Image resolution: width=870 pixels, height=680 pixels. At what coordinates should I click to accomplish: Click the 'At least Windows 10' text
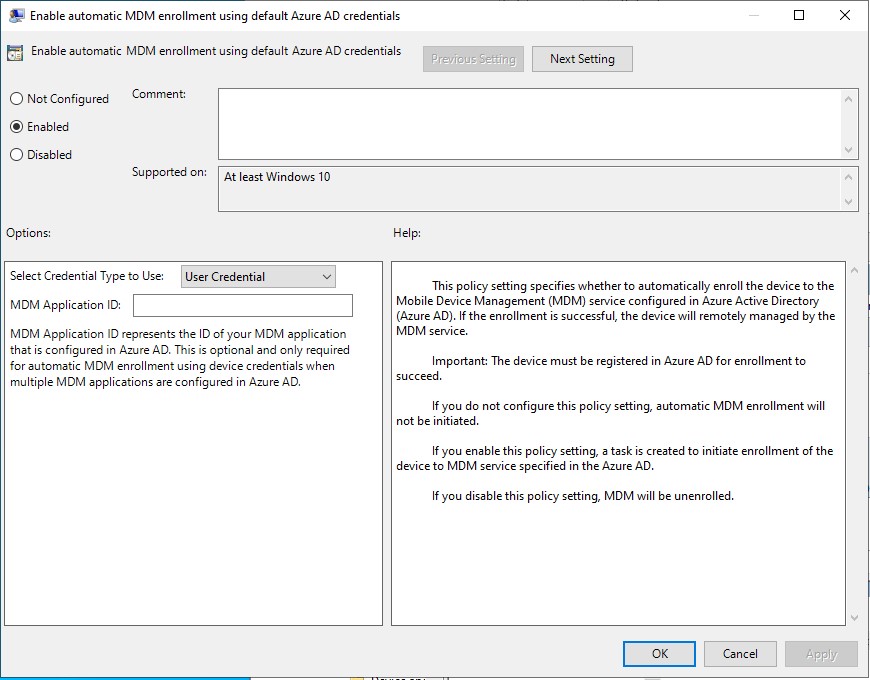coord(277,177)
